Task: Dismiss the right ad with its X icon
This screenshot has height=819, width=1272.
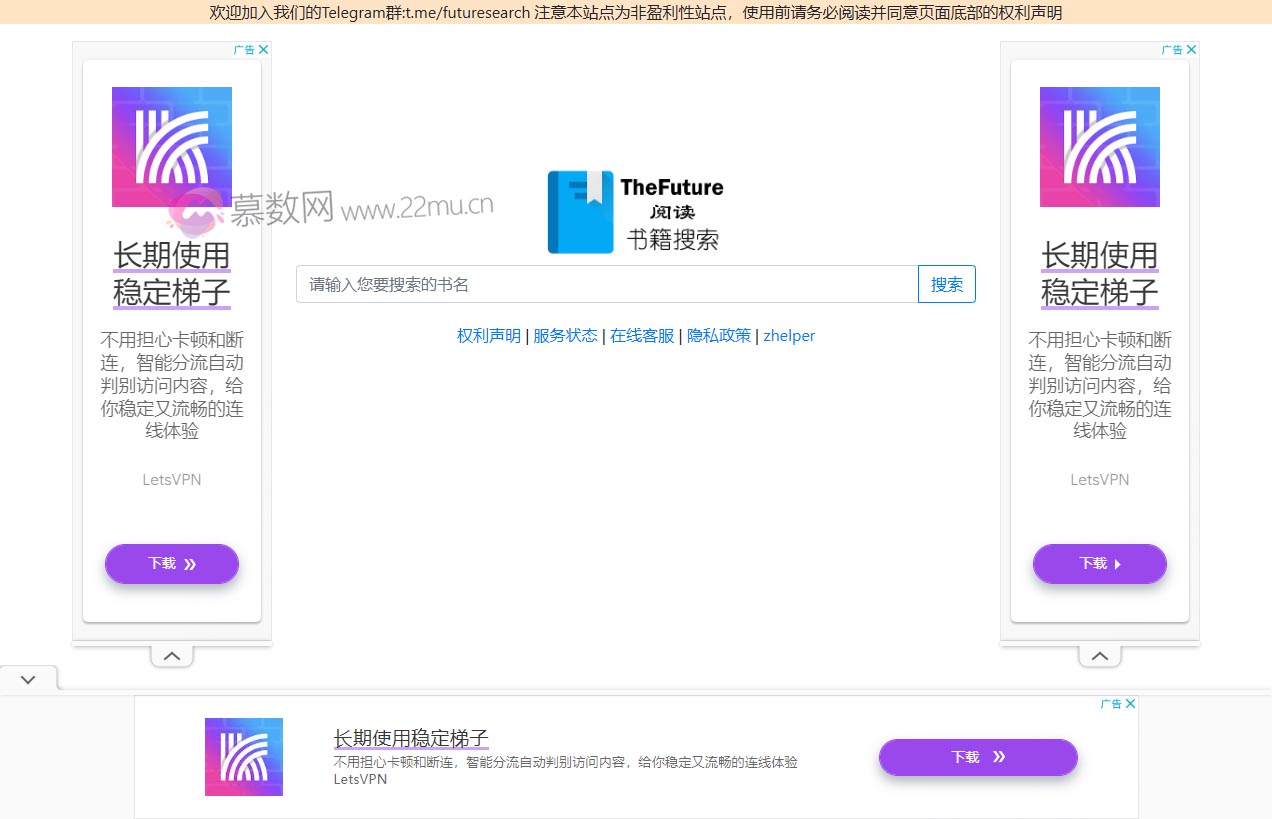Action: (1191, 48)
